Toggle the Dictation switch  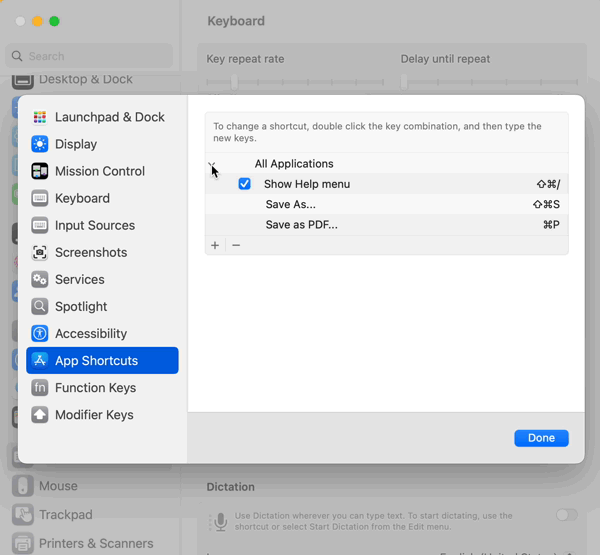pyautogui.click(x=566, y=515)
